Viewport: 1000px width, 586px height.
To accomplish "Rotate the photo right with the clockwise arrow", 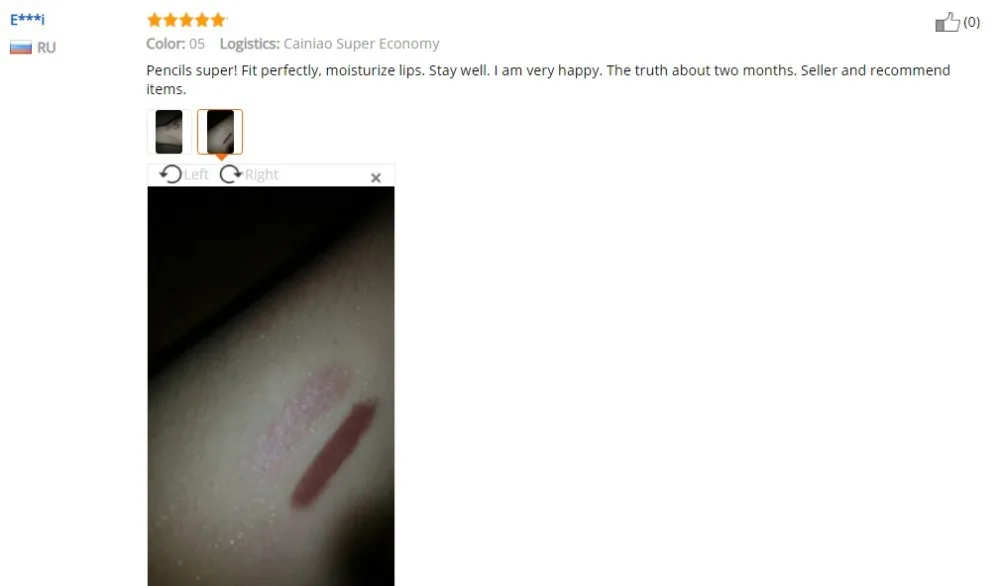I will tap(230, 174).
